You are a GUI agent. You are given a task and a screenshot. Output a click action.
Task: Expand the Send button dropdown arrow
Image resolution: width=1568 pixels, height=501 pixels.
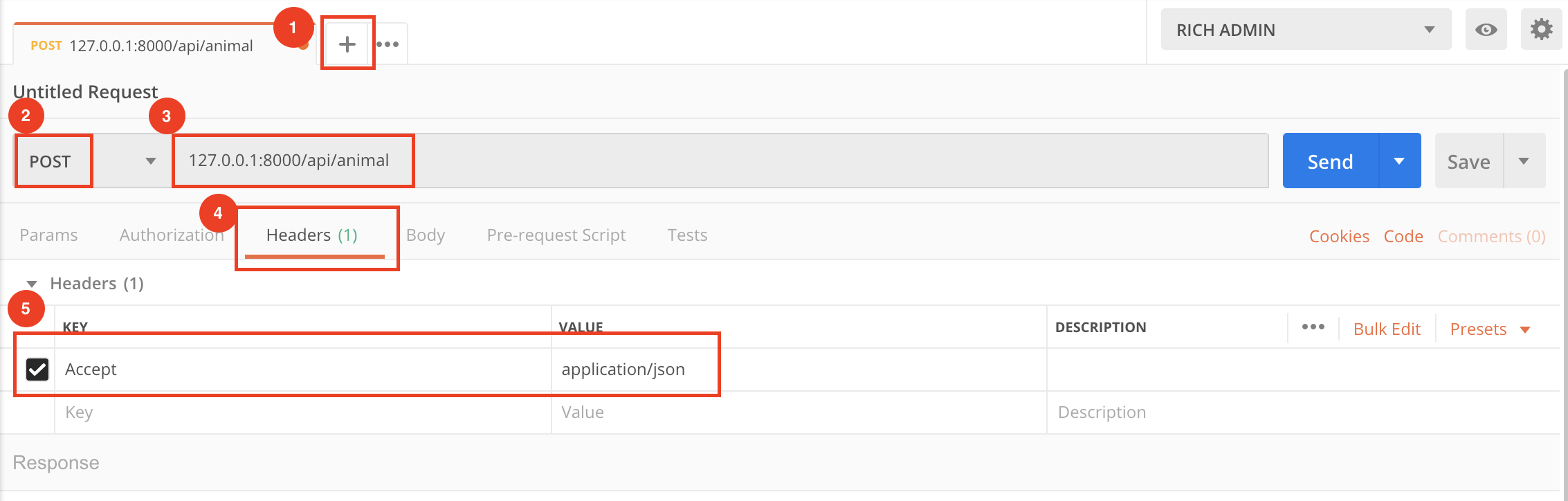[1399, 161]
